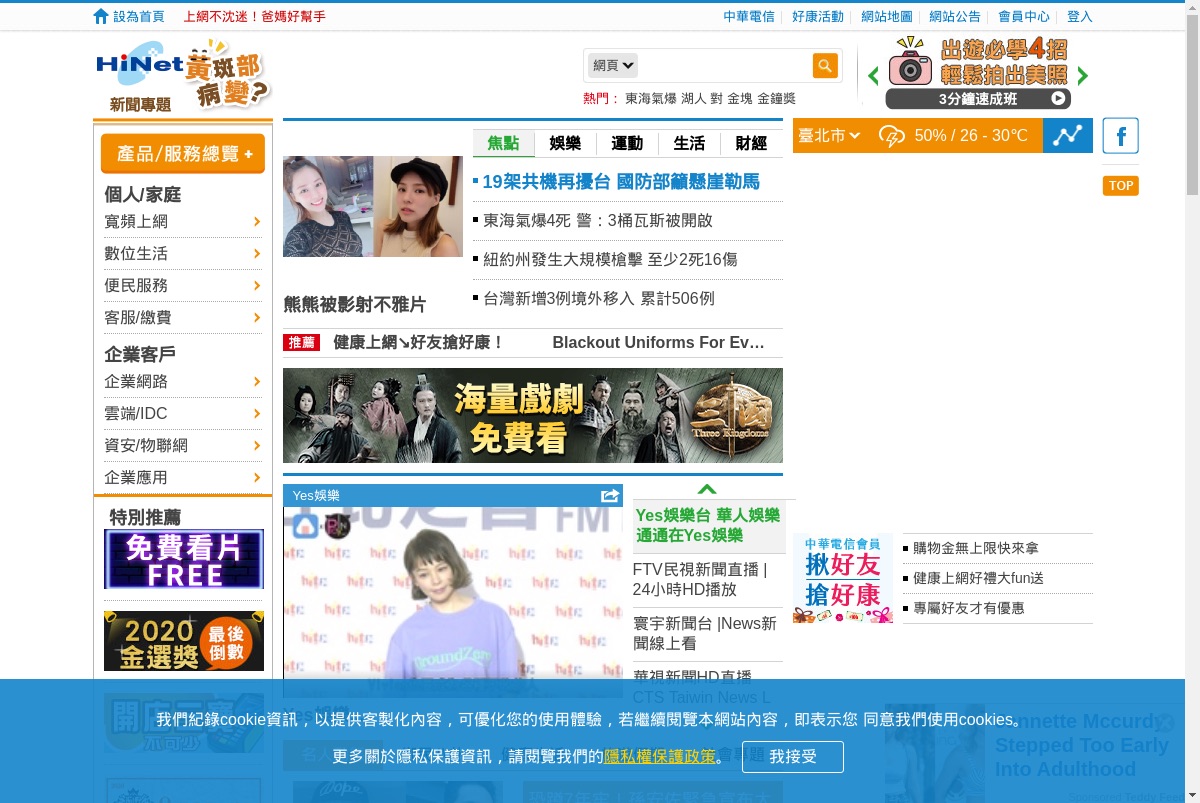Click the orange search magnifier button
The width and height of the screenshot is (1200, 803).
tap(825, 66)
